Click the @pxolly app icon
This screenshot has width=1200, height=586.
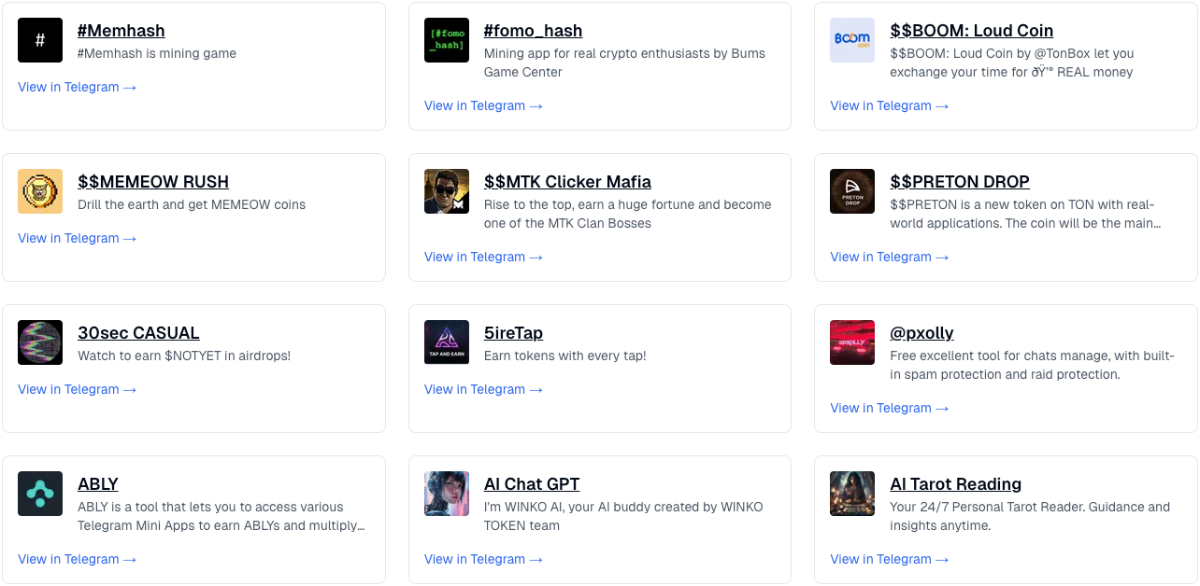pos(852,342)
